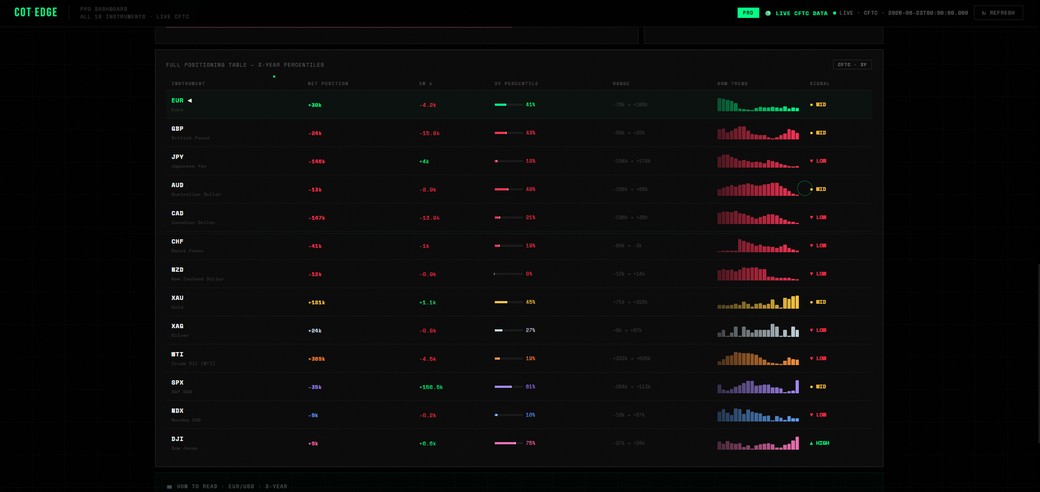Select the EUR Euro row

[519, 105]
